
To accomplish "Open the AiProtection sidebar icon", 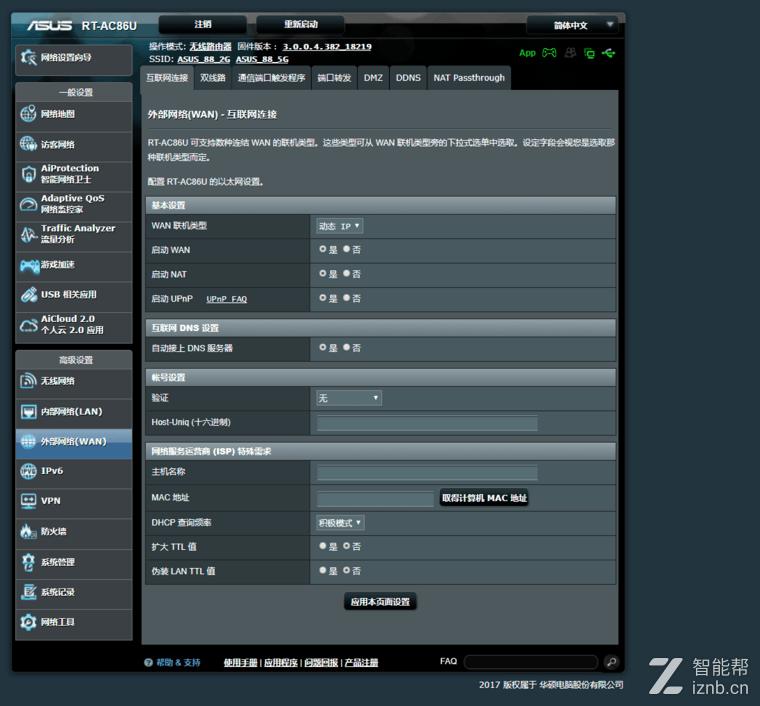I will point(29,174).
